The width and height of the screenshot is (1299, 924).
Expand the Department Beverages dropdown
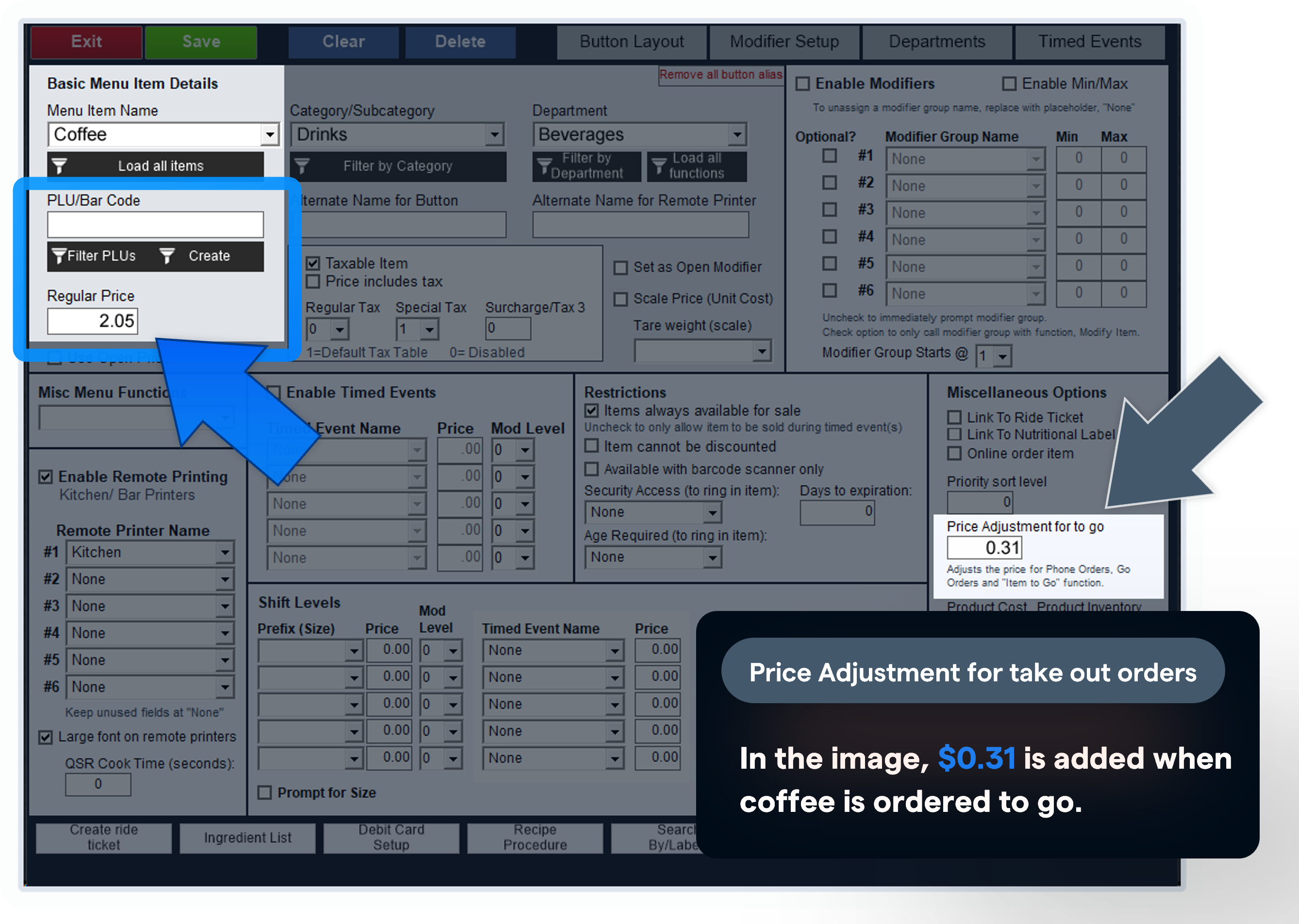737,135
